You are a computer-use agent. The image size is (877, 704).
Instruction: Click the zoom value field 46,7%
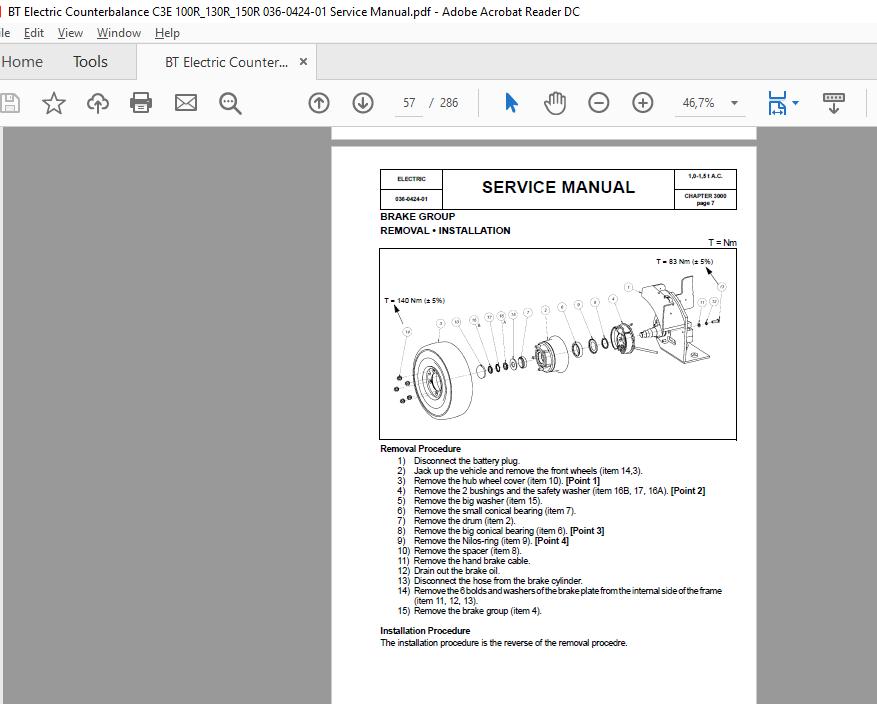pos(699,103)
